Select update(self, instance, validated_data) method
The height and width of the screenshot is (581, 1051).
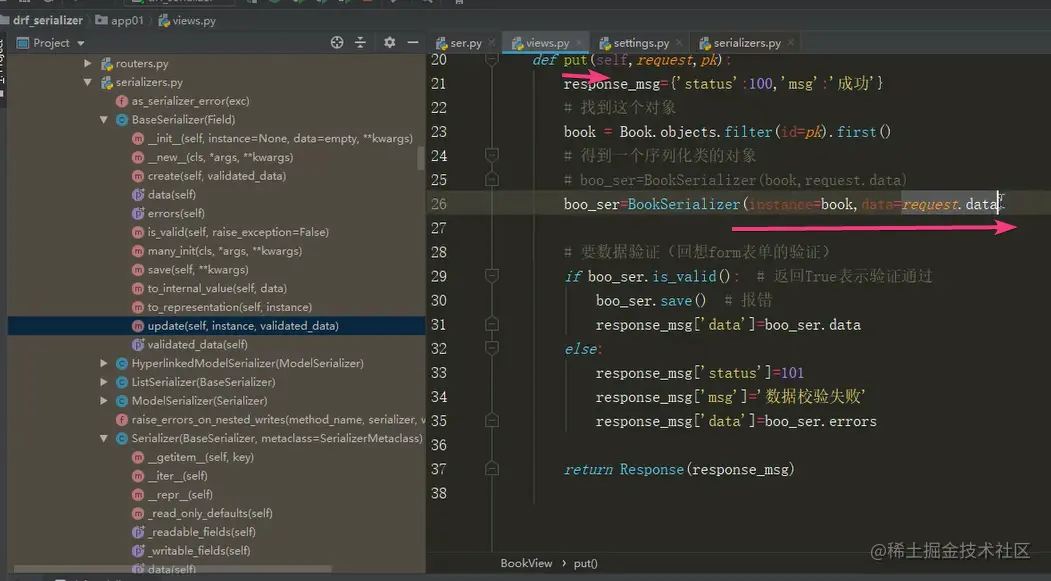click(243, 326)
